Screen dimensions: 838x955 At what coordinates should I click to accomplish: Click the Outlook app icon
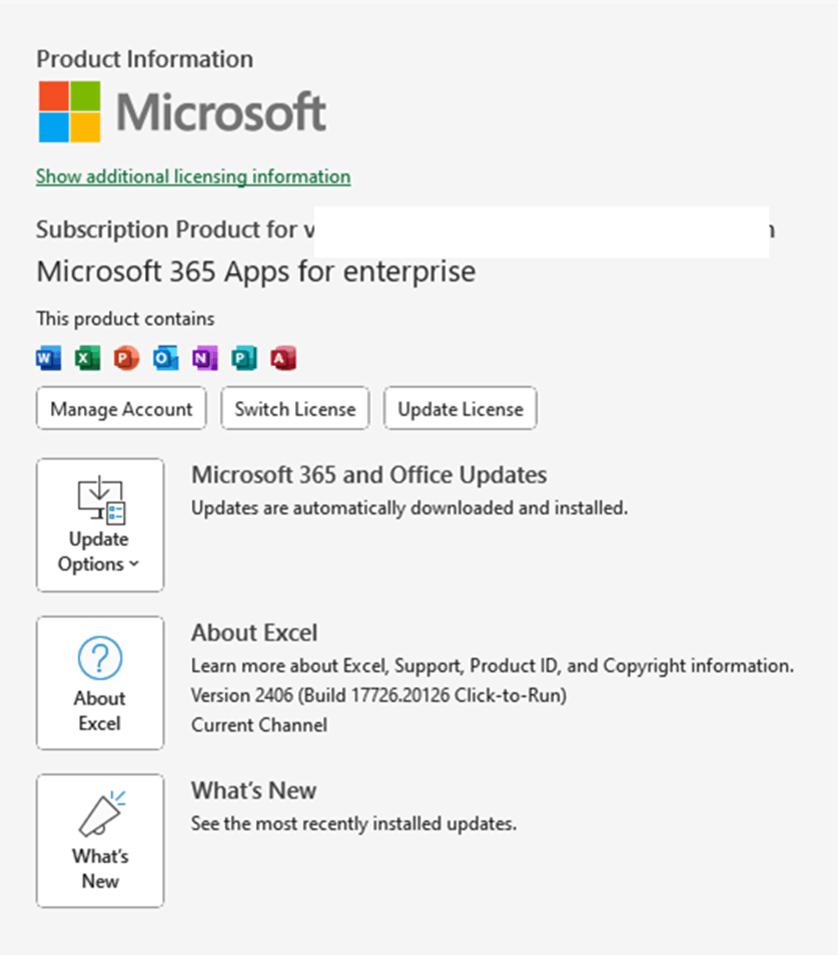tap(166, 358)
